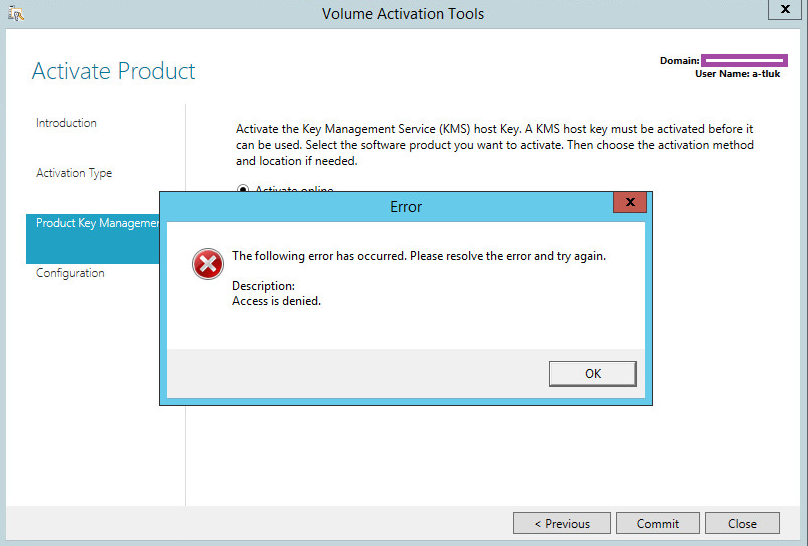Jump to the Configuration step

(x=70, y=273)
